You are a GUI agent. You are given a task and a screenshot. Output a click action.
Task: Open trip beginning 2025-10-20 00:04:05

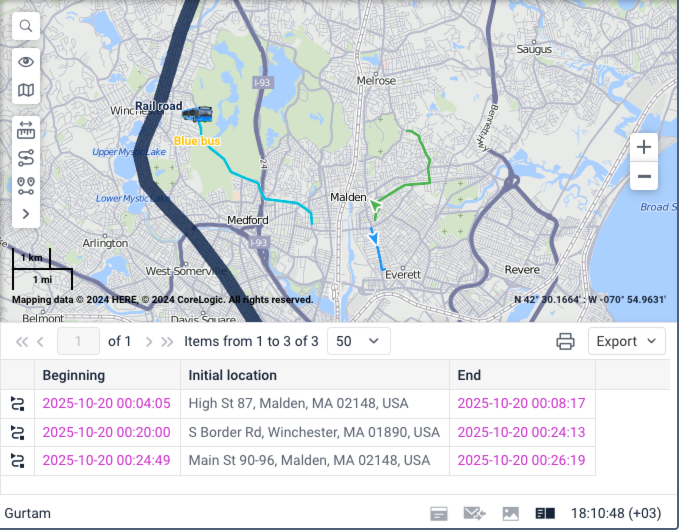tap(106, 404)
